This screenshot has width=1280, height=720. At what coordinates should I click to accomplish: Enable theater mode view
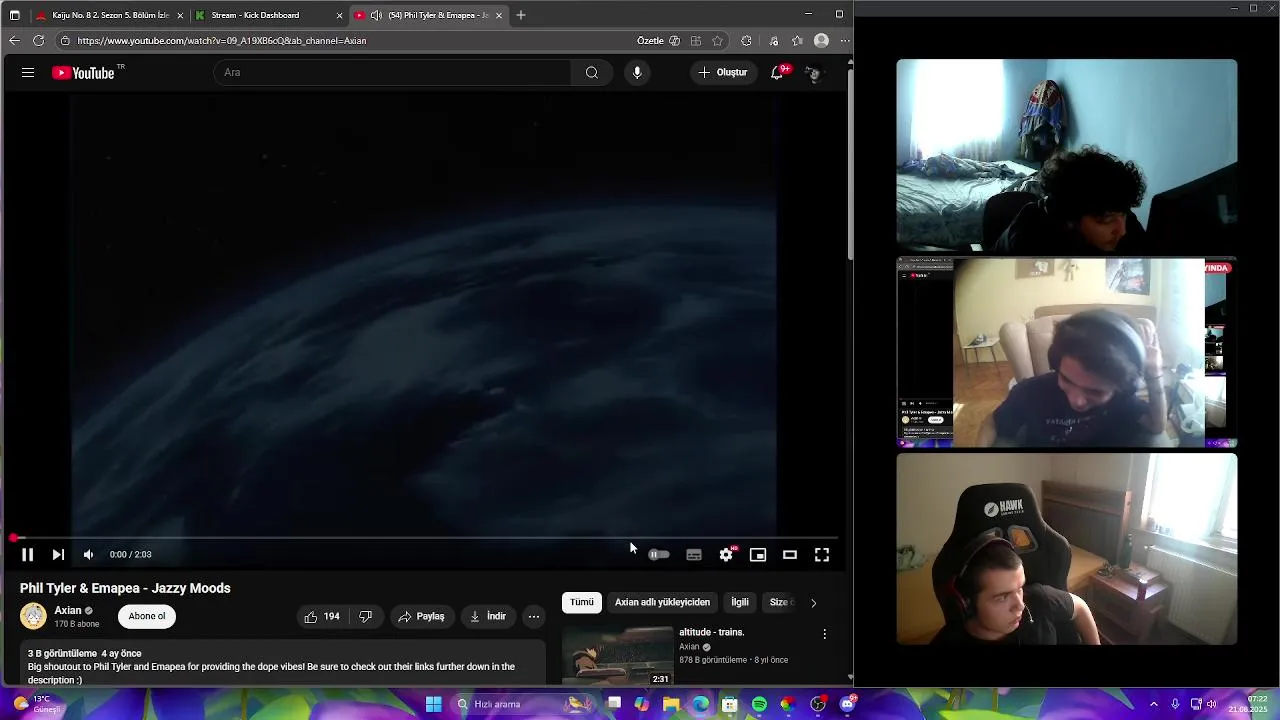[790, 554]
